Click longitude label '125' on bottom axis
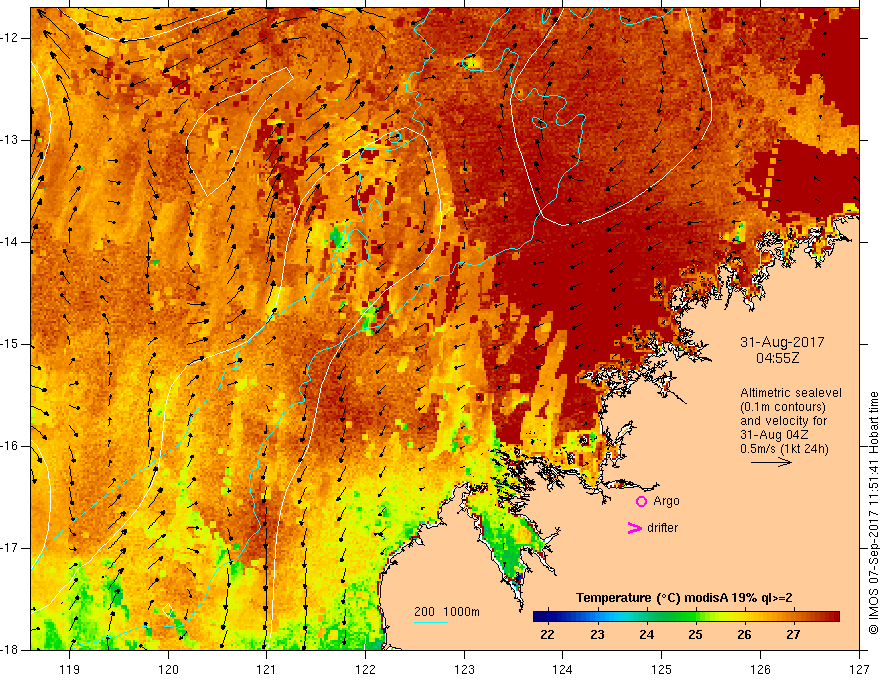The width and height of the screenshot is (880, 680). (662, 669)
